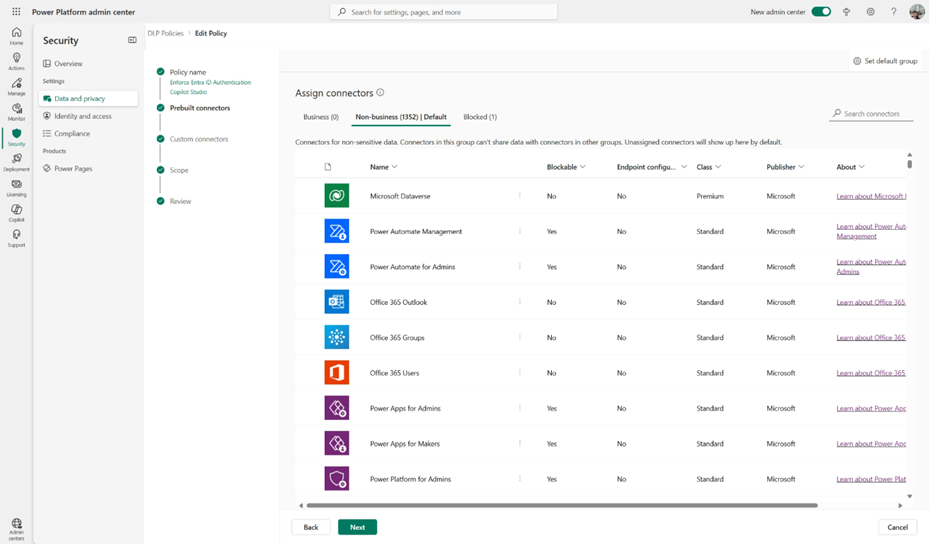Open Learn about link for Office 365 Groups
This screenshot has width=929, height=544.
(x=871, y=337)
